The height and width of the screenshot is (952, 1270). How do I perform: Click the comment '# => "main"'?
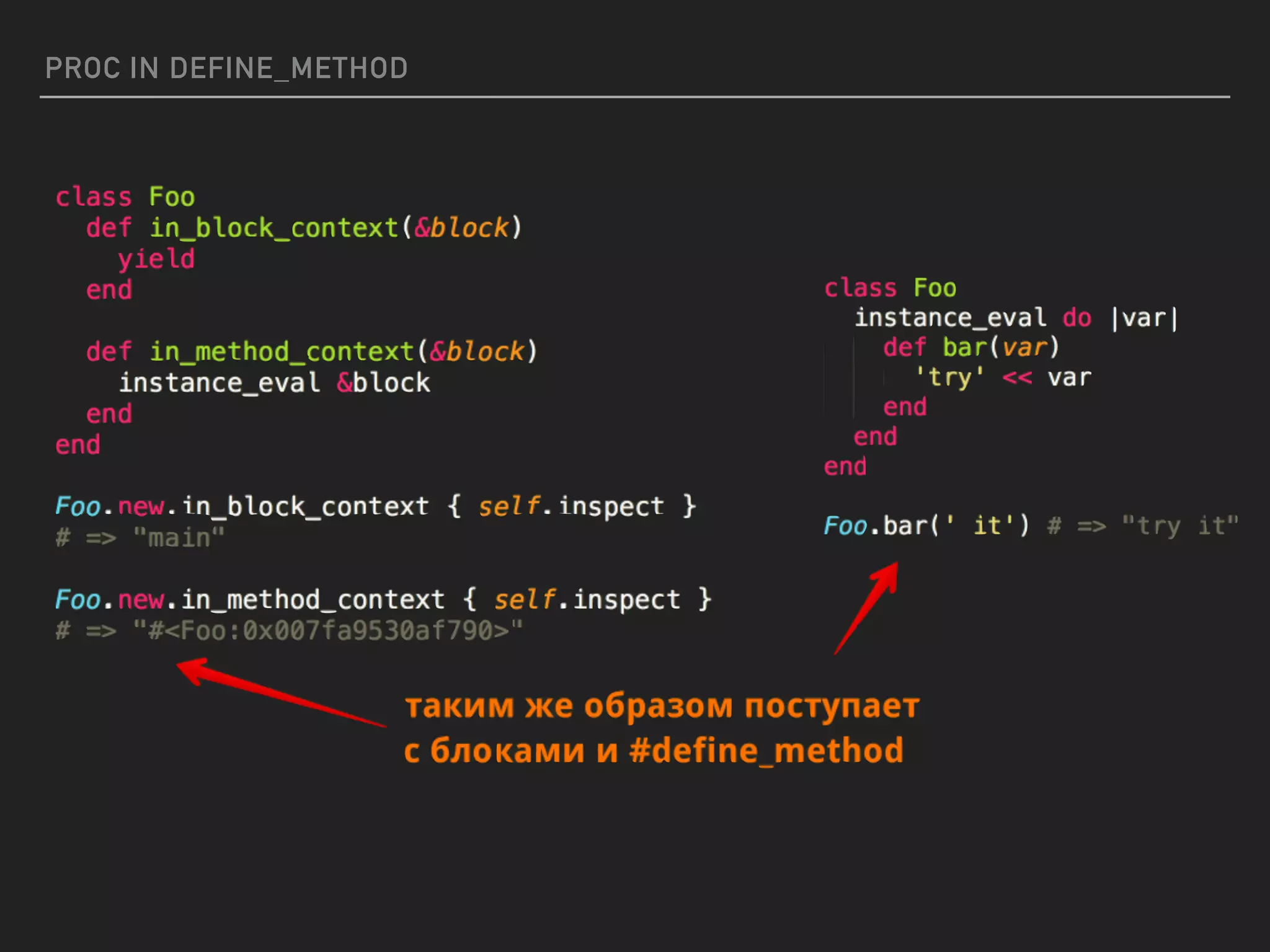(x=140, y=537)
